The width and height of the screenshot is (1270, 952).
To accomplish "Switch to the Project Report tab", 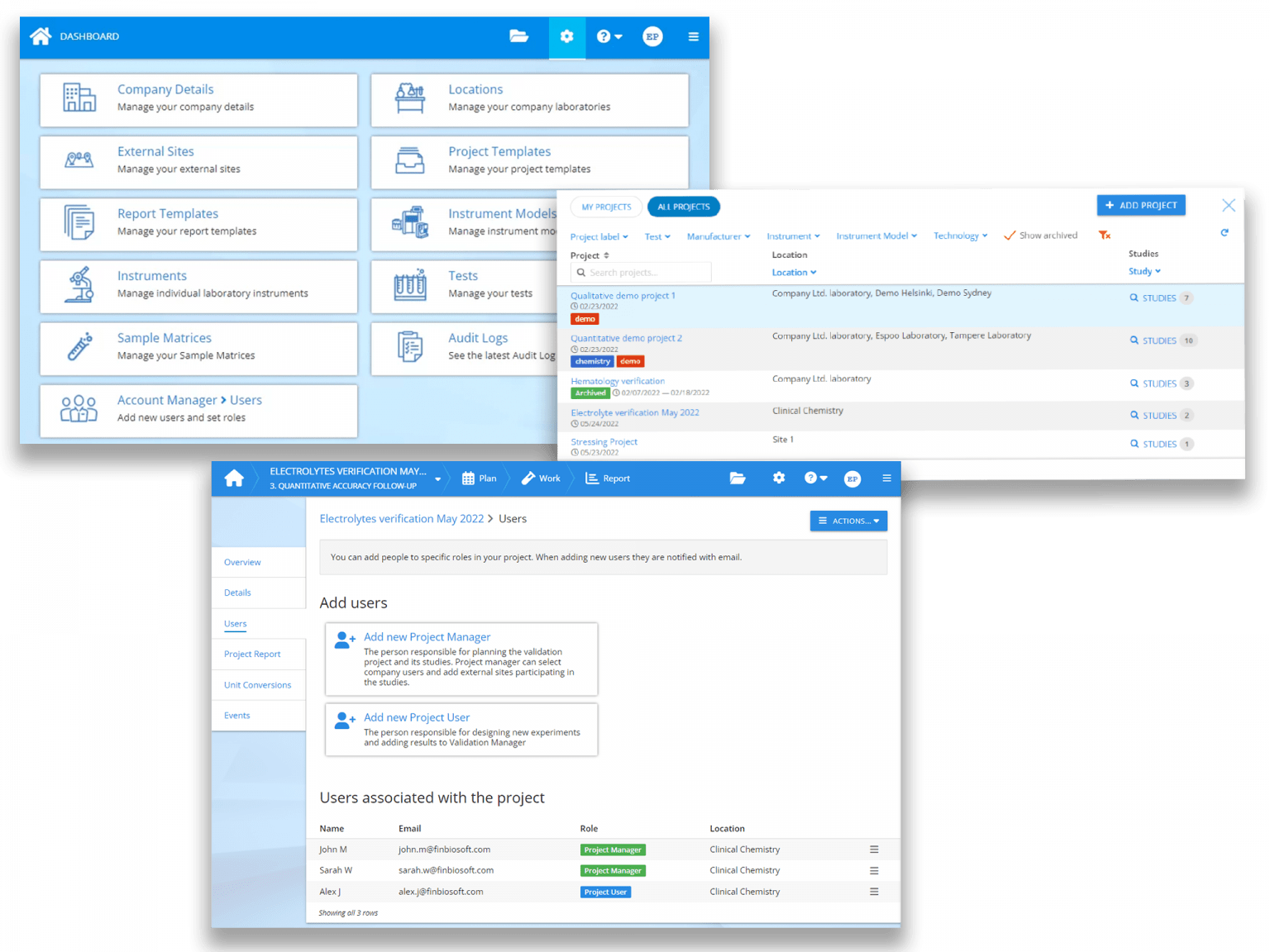I will click(x=252, y=654).
